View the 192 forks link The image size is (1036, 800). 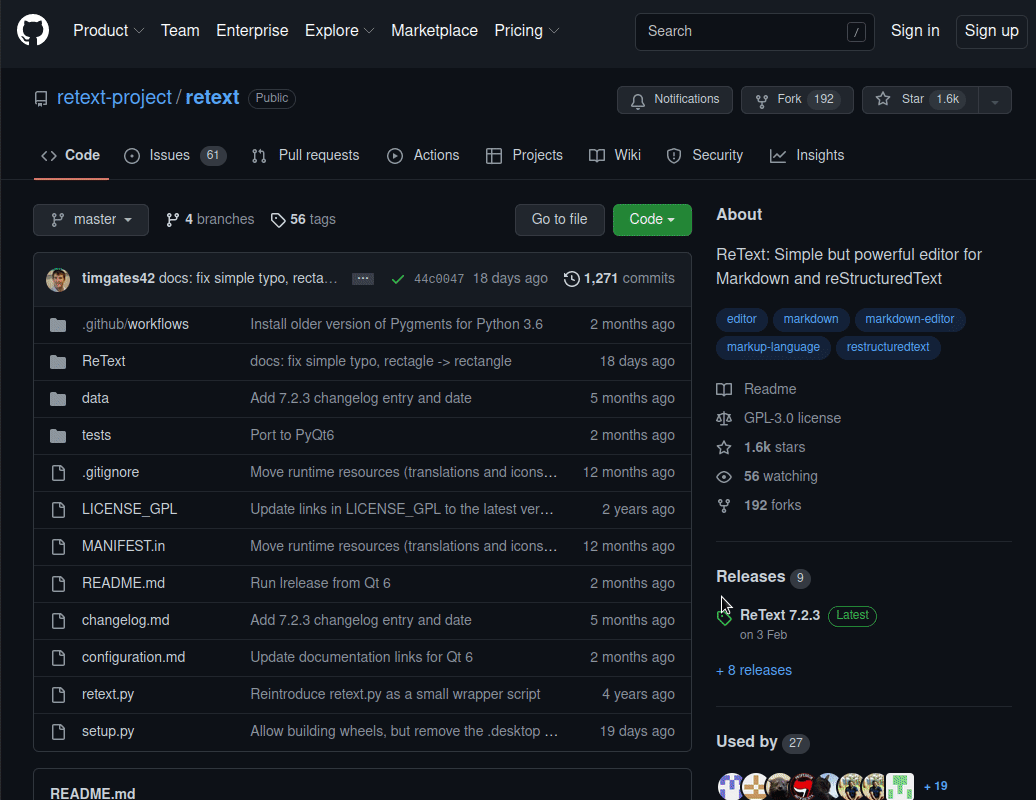pos(759,505)
